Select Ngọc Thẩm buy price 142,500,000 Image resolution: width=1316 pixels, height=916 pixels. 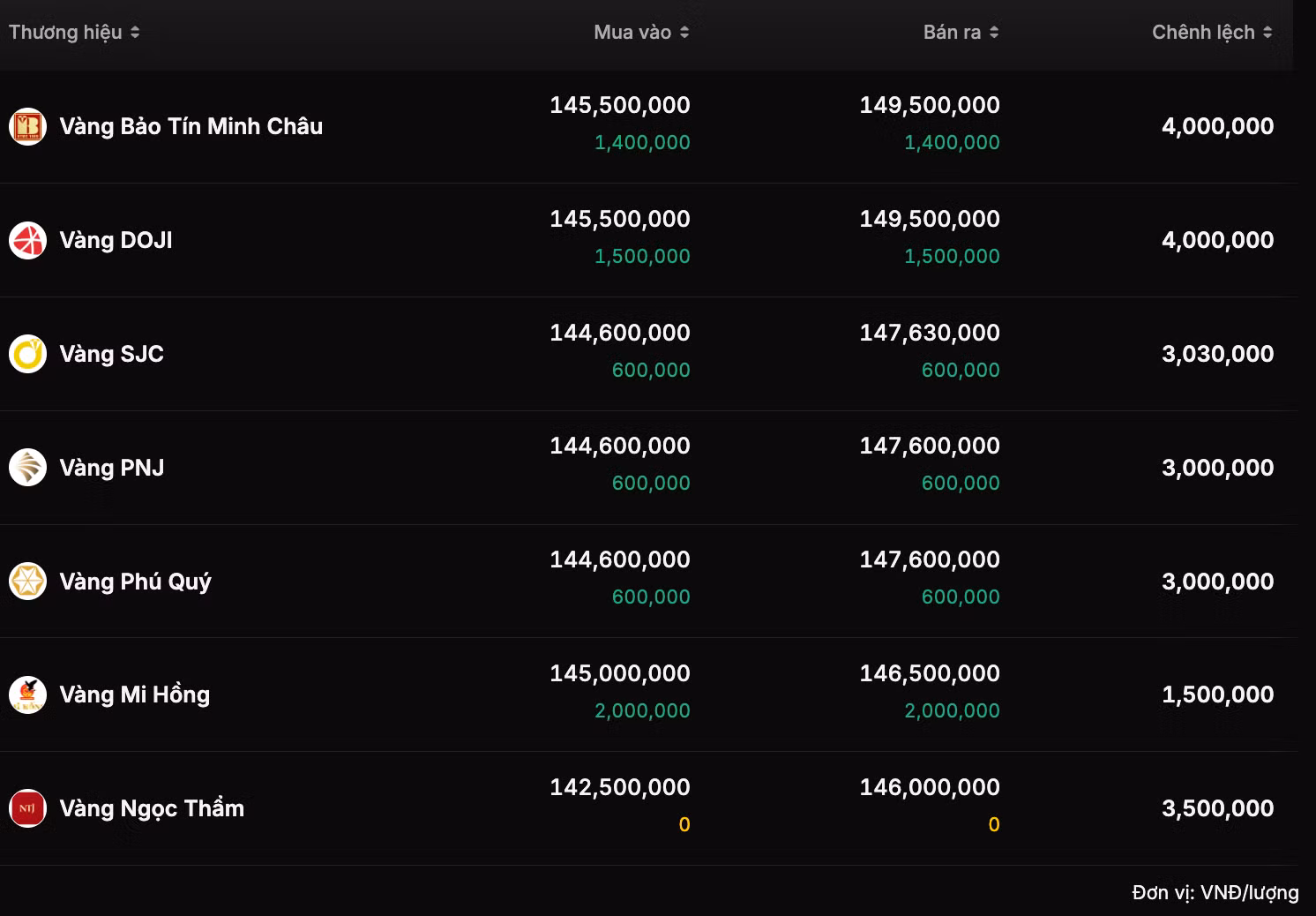620,787
